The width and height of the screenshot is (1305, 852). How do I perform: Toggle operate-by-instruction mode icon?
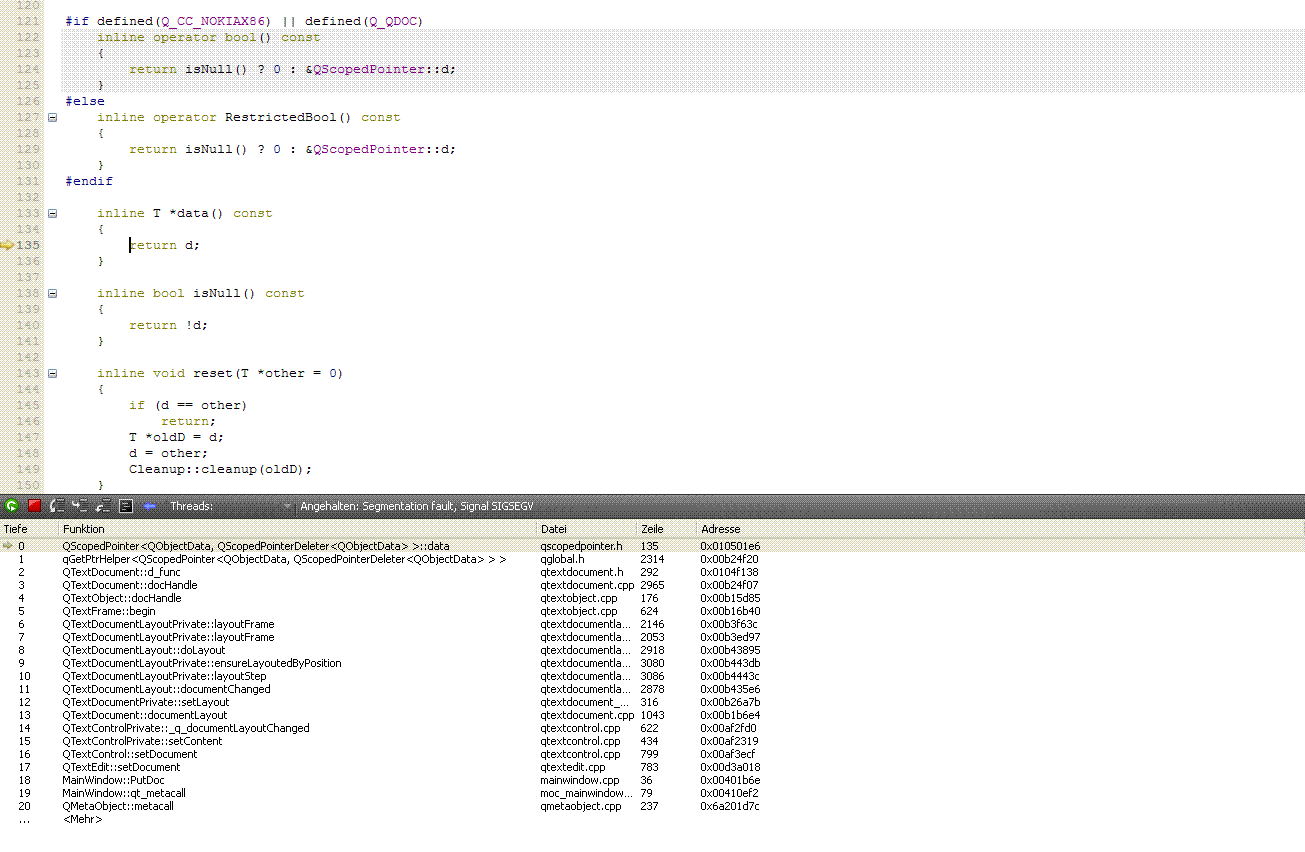tap(126, 506)
